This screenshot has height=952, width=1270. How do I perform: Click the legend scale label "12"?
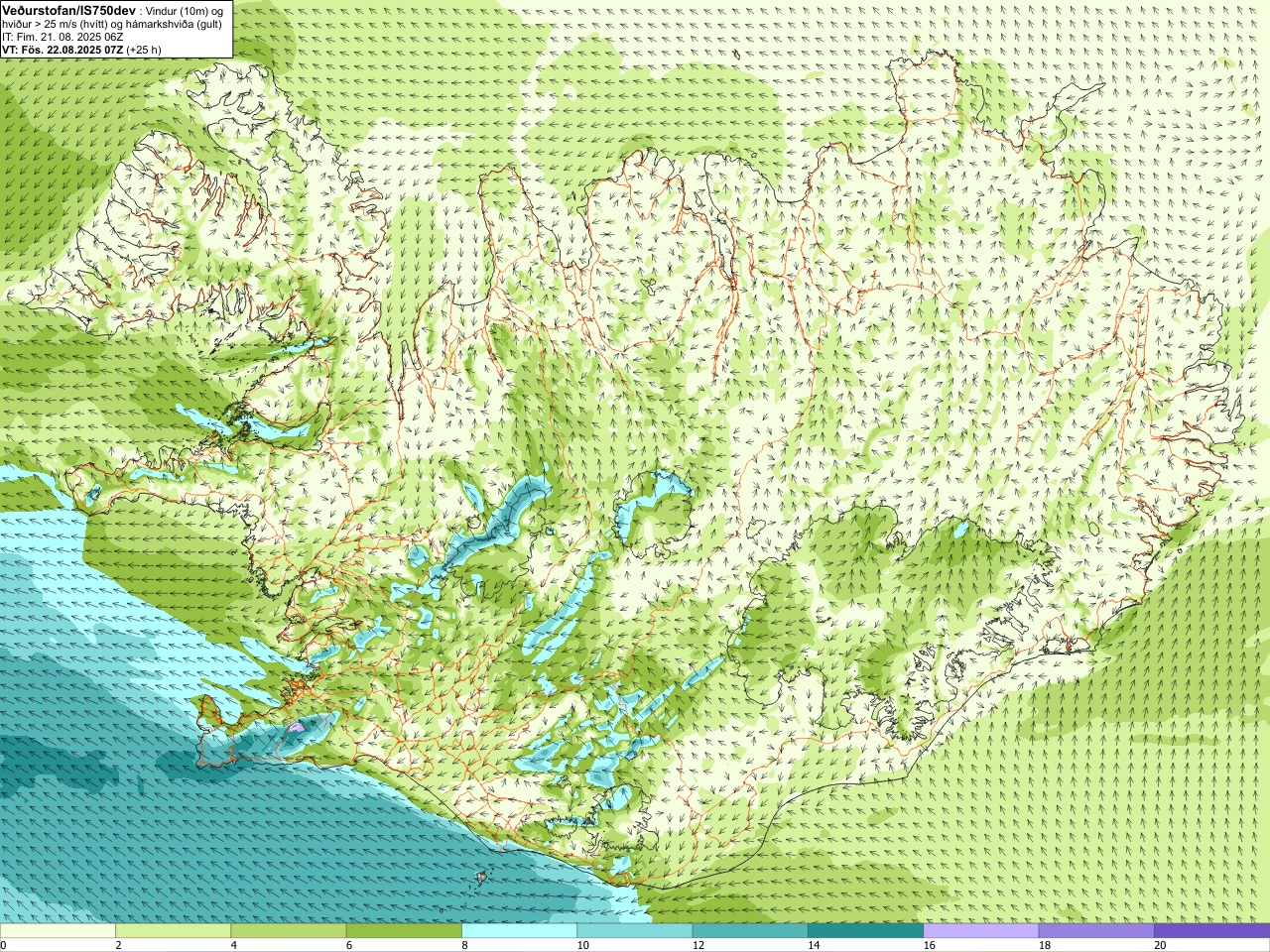click(698, 945)
